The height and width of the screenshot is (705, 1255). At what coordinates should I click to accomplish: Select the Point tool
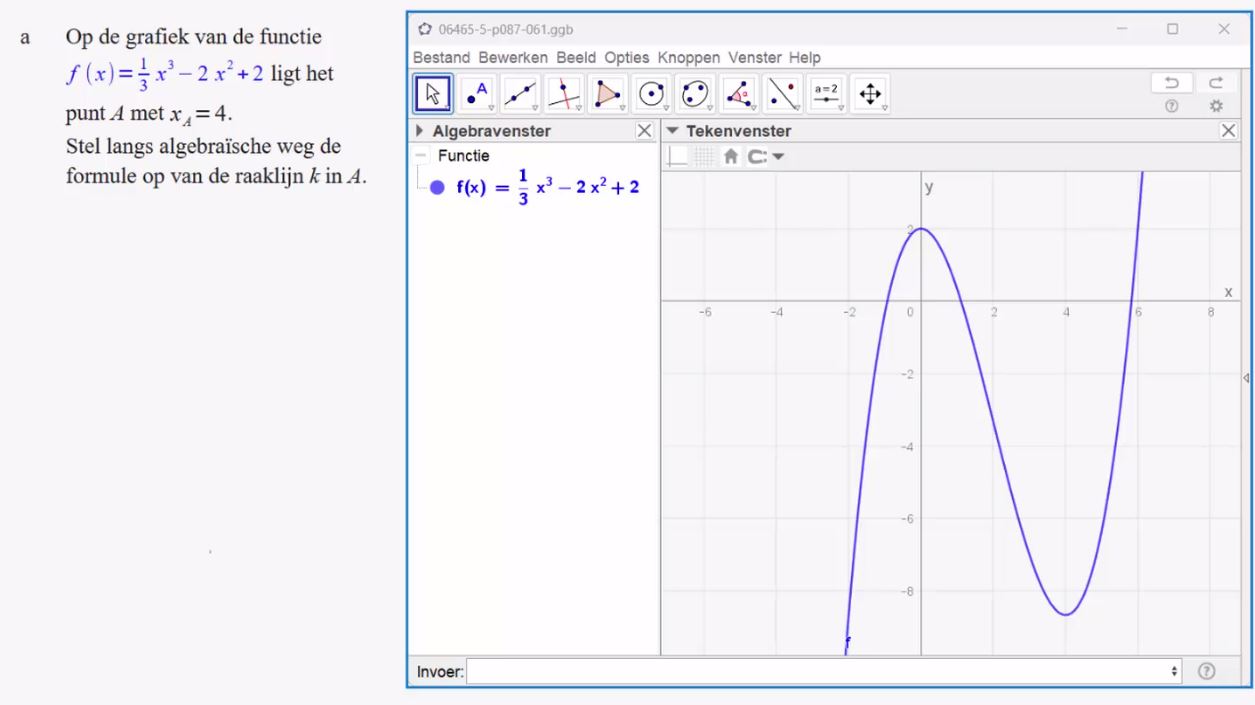click(477, 94)
